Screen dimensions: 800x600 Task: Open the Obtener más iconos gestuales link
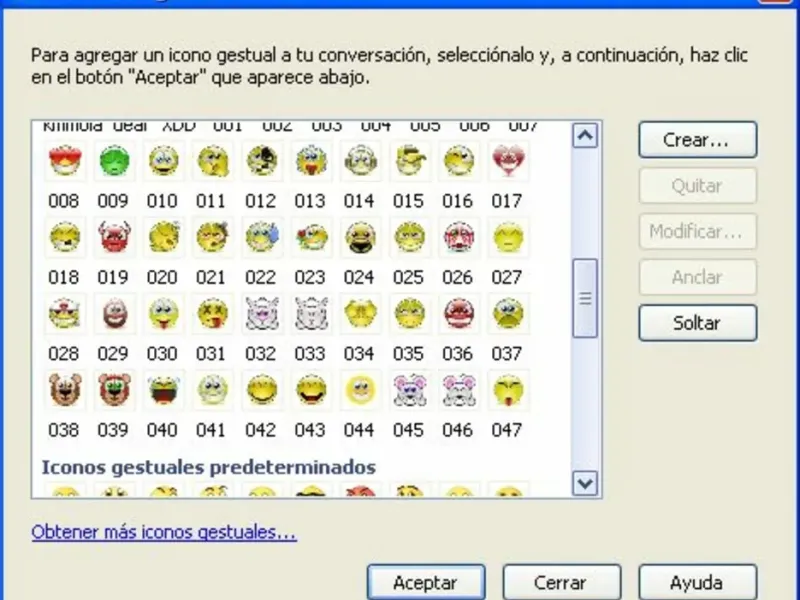coord(164,532)
